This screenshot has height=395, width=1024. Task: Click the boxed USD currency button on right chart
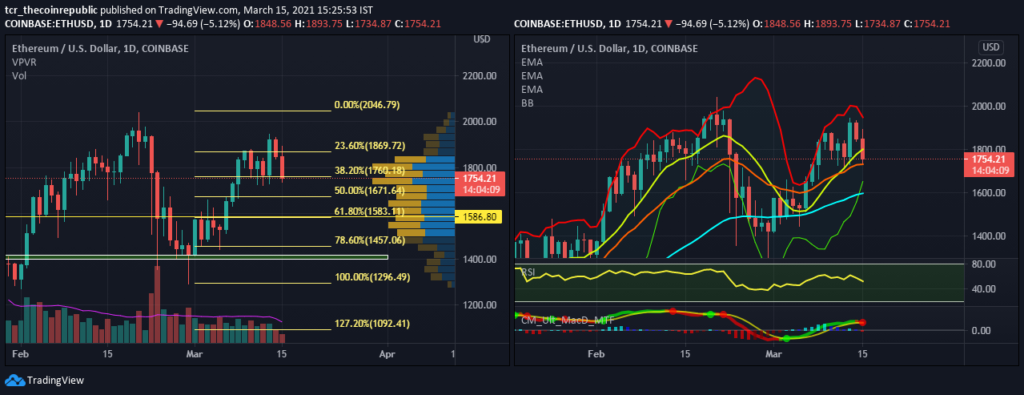tap(991, 47)
